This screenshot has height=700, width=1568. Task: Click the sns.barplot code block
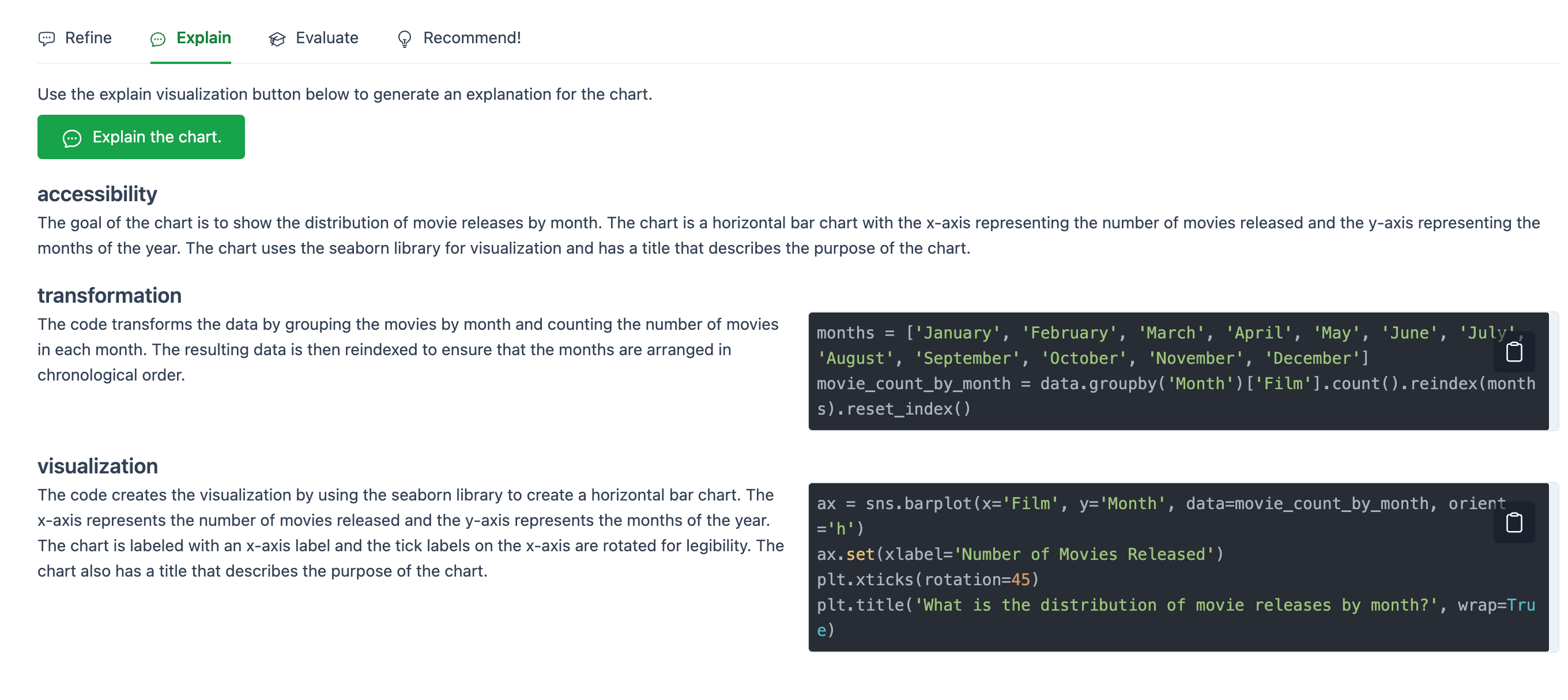1156,566
